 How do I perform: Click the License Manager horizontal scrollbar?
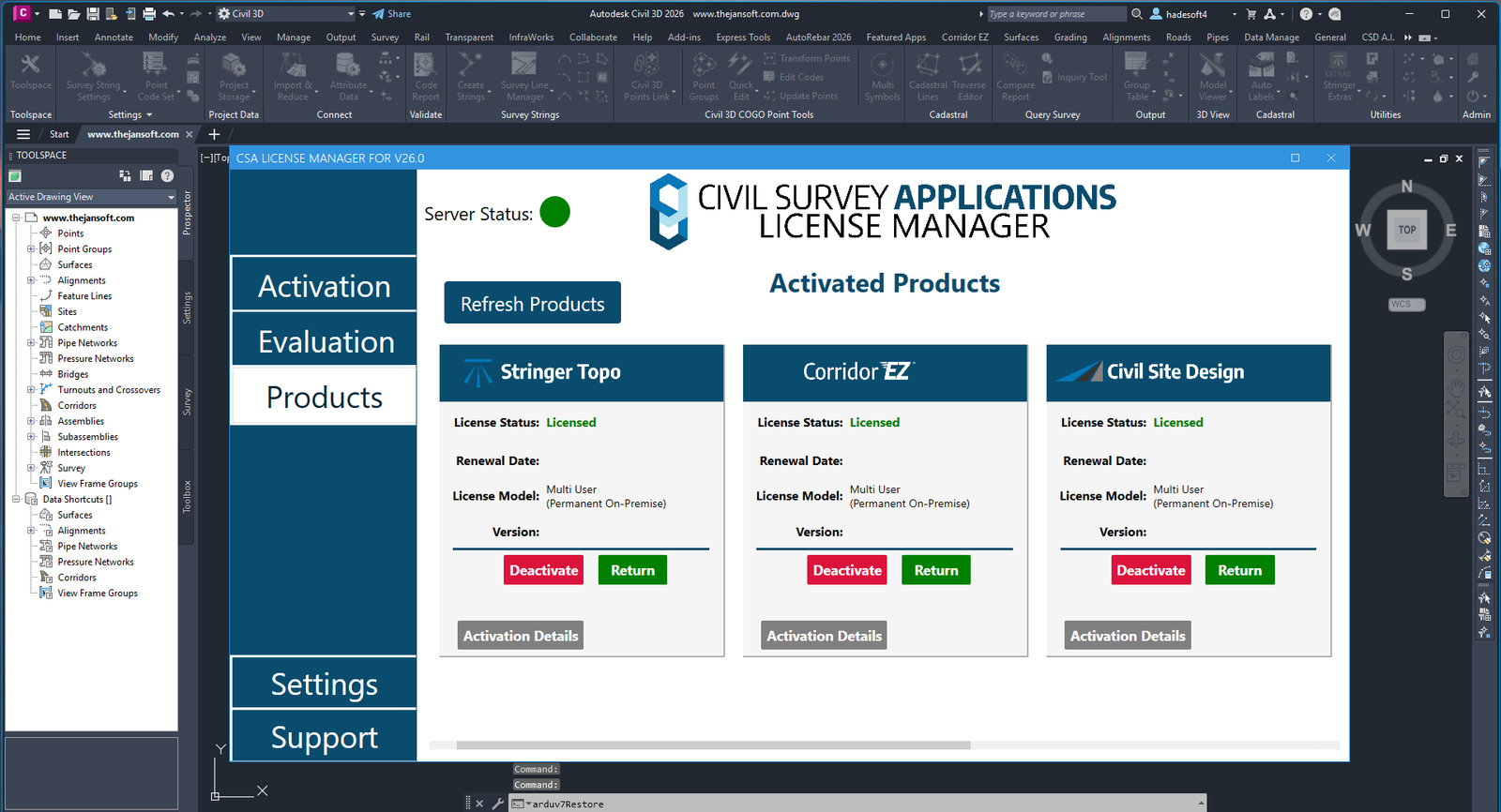tap(713, 745)
